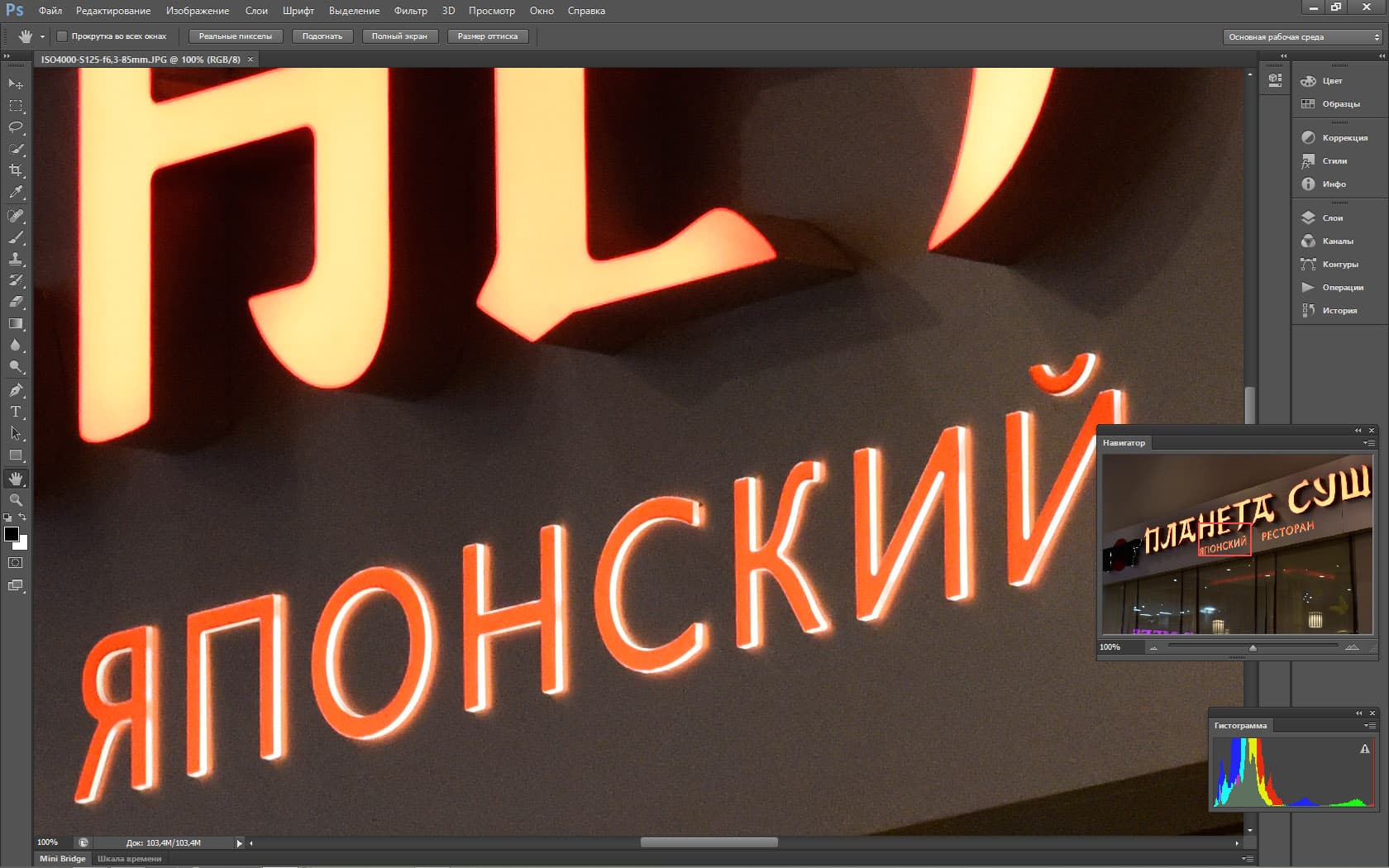This screenshot has width=1389, height=868.
Task: Select the Dodge tool
Action: coord(16,366)
